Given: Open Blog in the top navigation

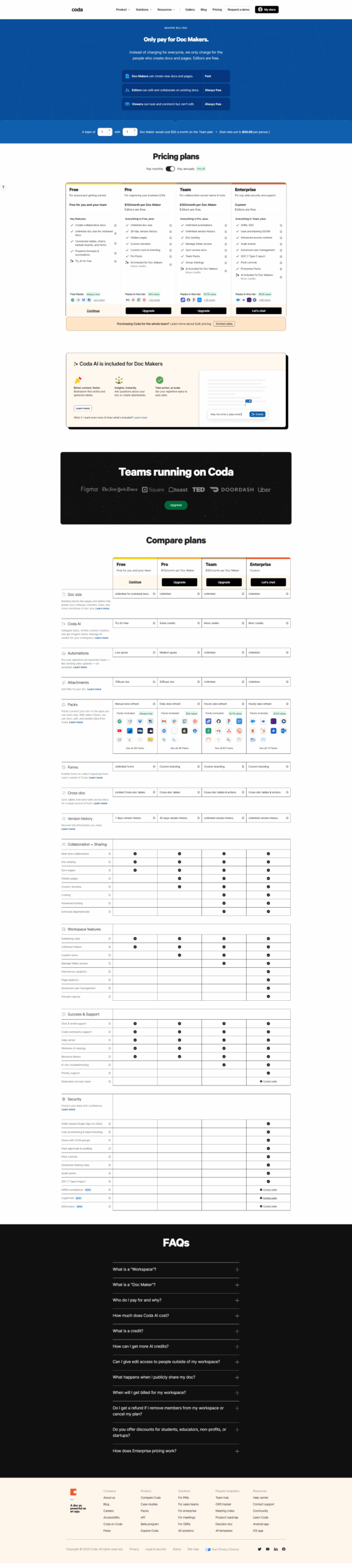Looking at the screenshot, I should click(204, 9).
